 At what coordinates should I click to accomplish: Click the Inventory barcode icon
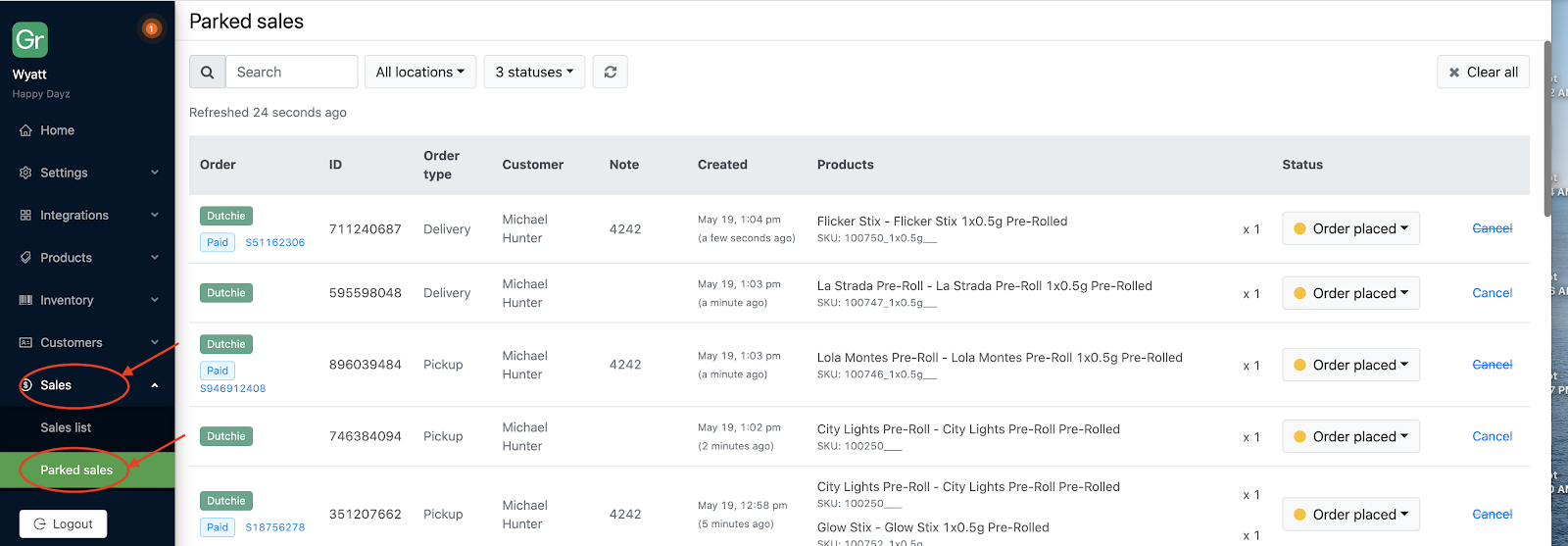(25, 300)
